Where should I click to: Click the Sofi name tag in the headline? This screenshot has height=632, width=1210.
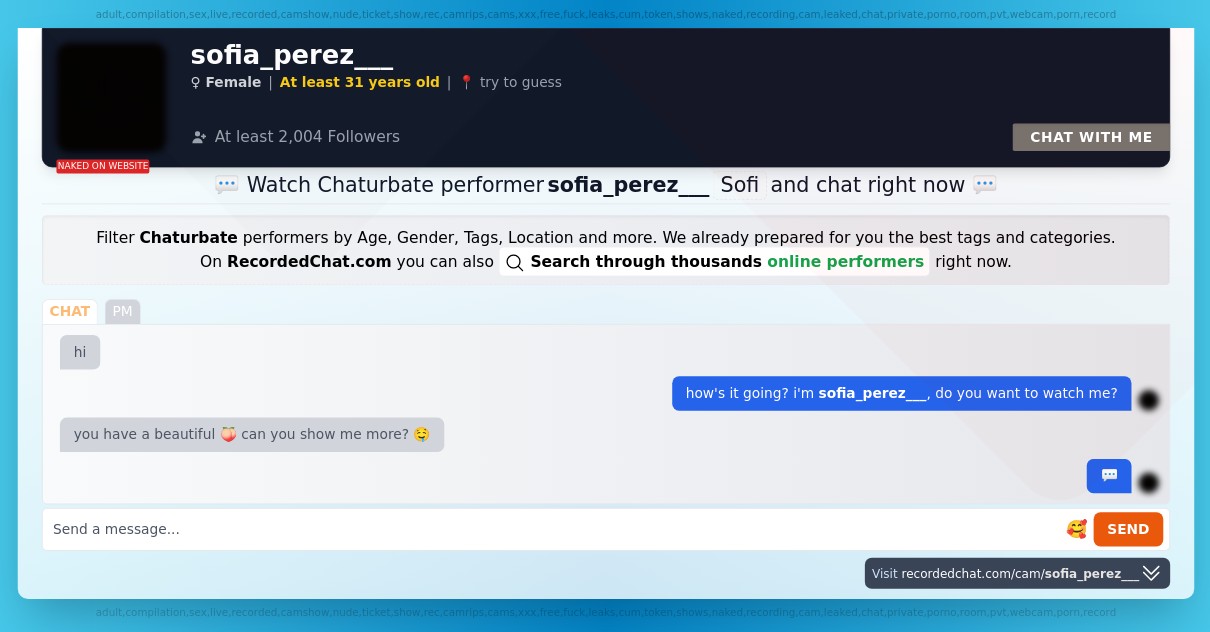(x=740, y=185)
